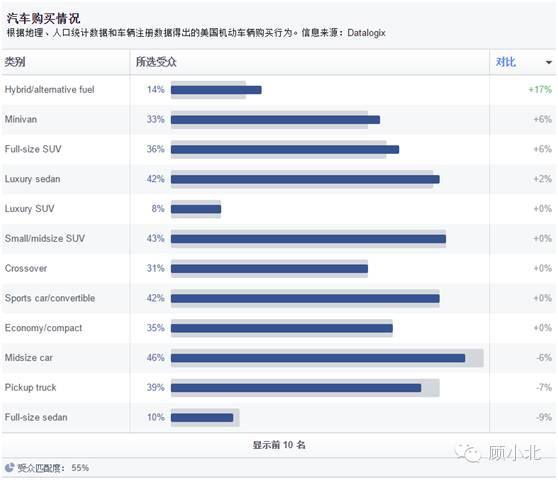Click the 所选受众 column header
Viewport: 558px width, 480px height.
156,62
